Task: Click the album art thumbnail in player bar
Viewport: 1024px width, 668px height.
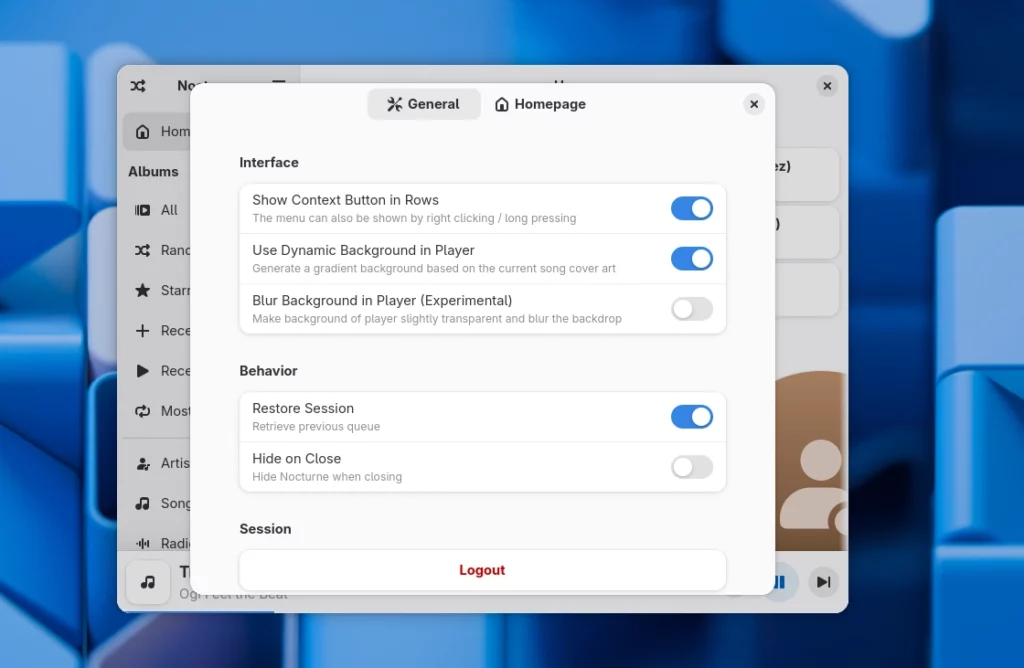Action: coord(148,582)
